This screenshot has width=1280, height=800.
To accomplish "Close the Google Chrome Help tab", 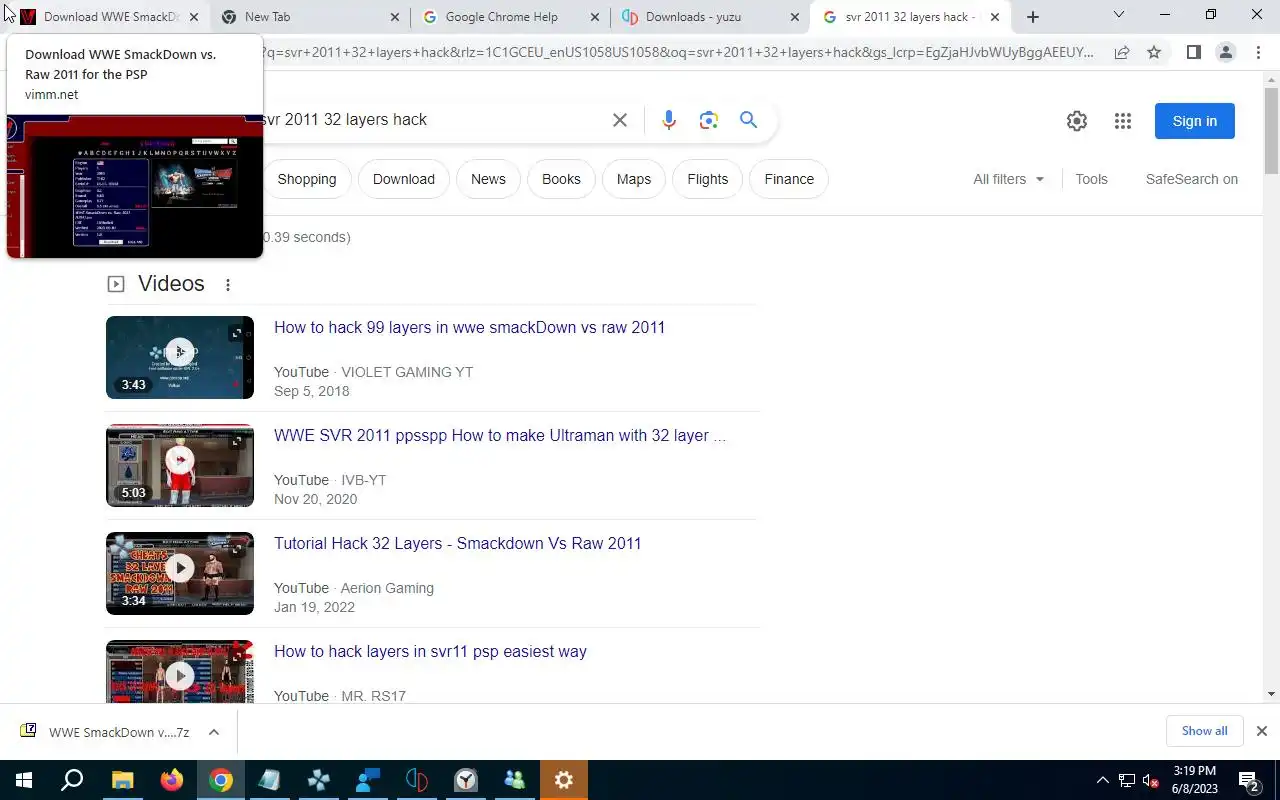I will (x=594, y=17).
